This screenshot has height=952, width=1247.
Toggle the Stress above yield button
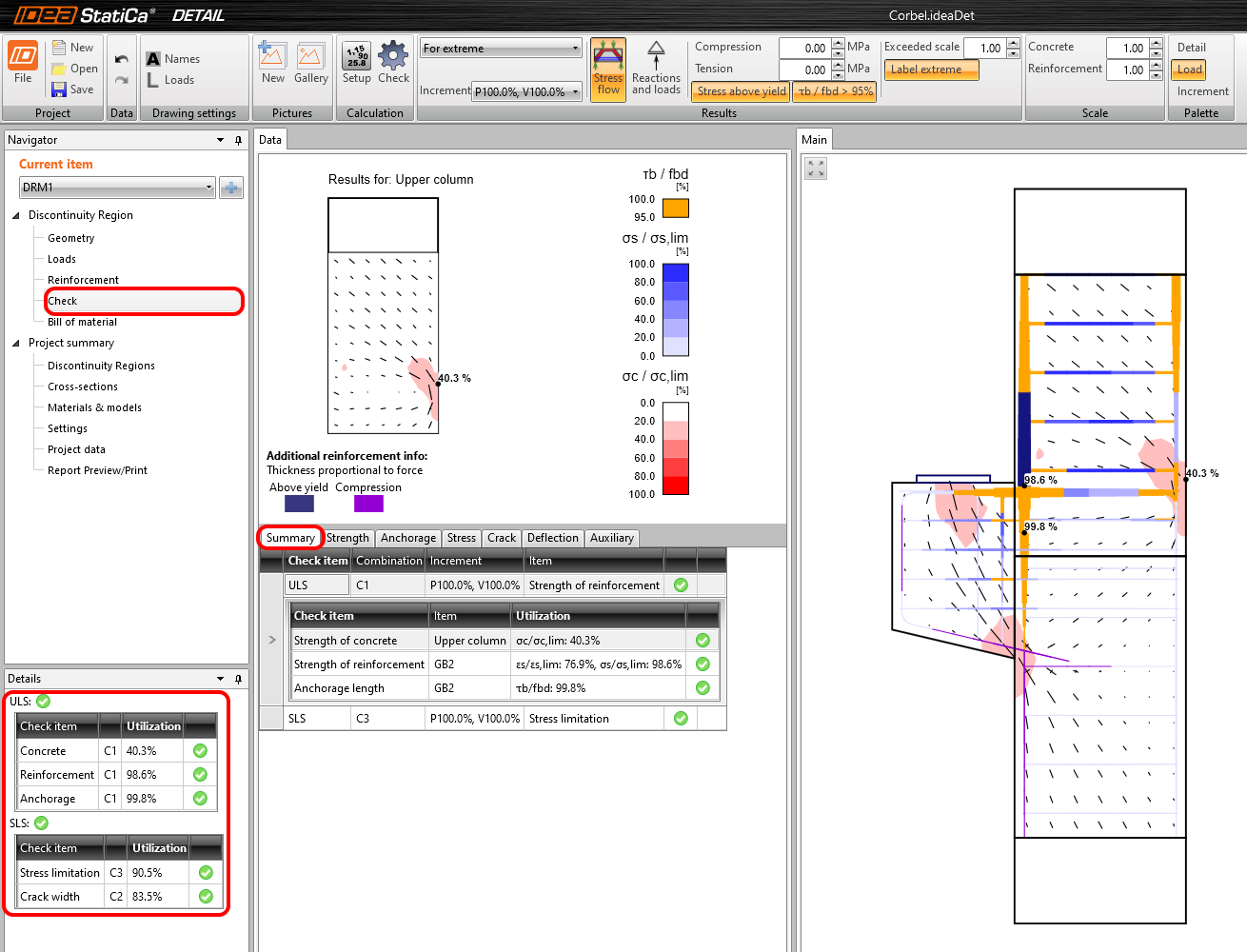pyautogui.click(x=742, y=91)
